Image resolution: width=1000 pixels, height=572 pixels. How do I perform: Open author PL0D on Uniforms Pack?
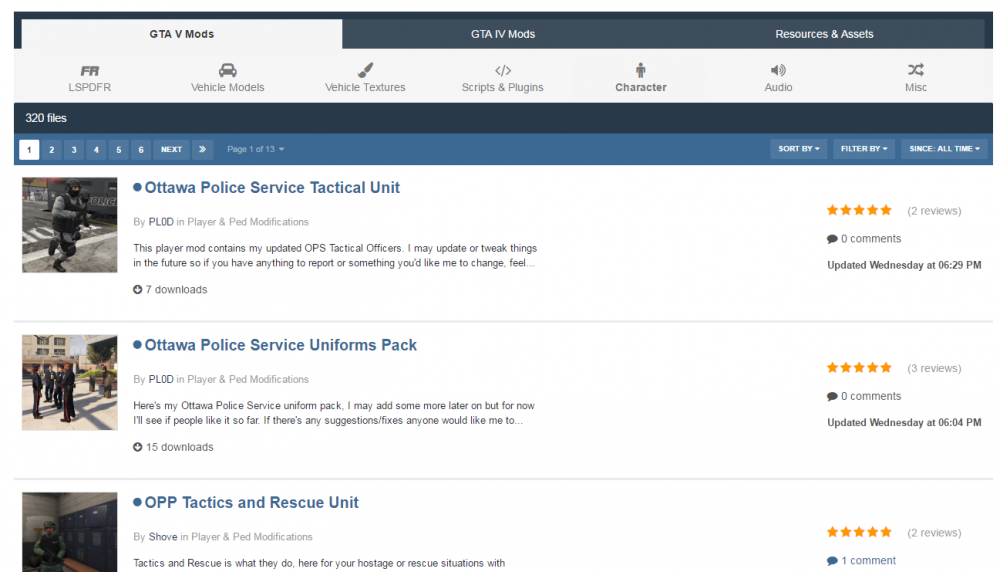(161, 379)
